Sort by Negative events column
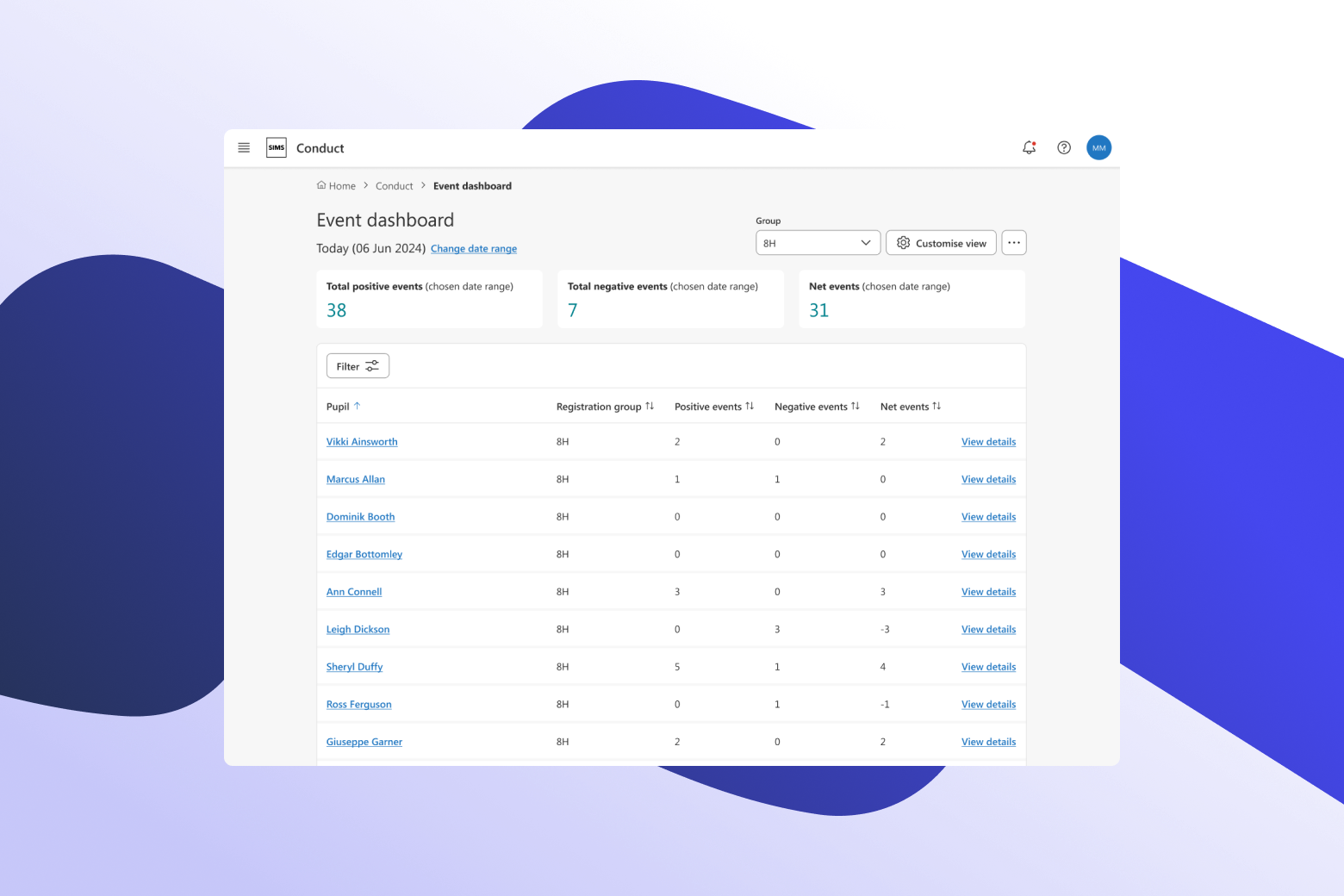The image size is (1344, 896). pos(856,407)
